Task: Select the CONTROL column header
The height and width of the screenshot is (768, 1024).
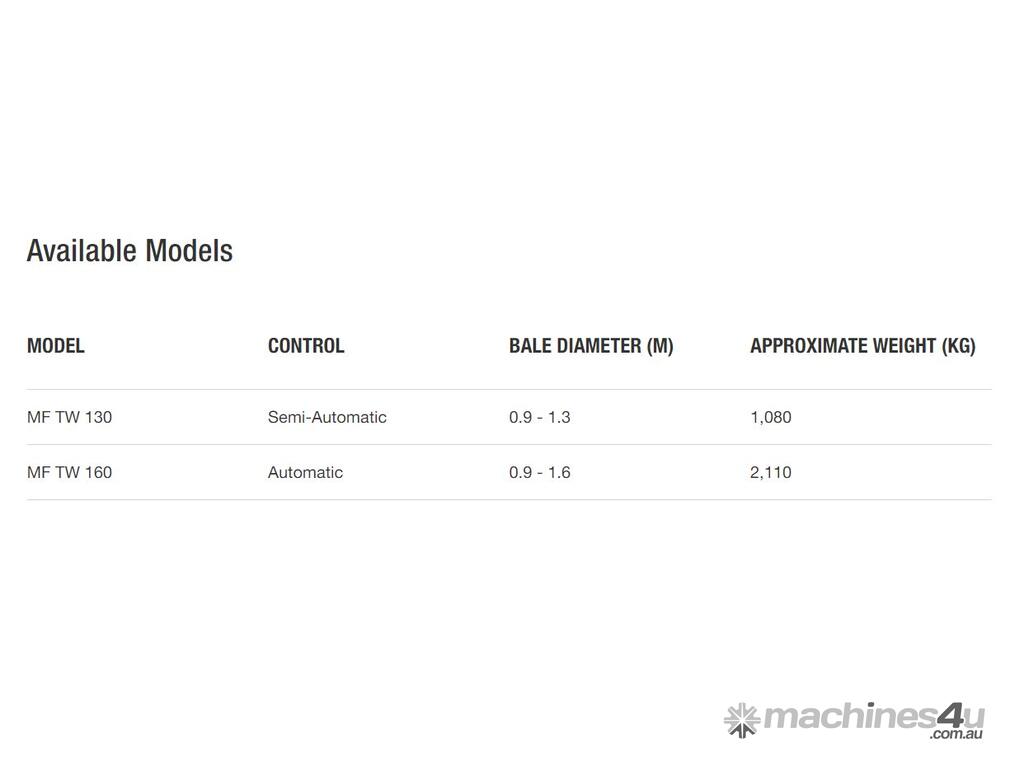Action: point(306,346)
